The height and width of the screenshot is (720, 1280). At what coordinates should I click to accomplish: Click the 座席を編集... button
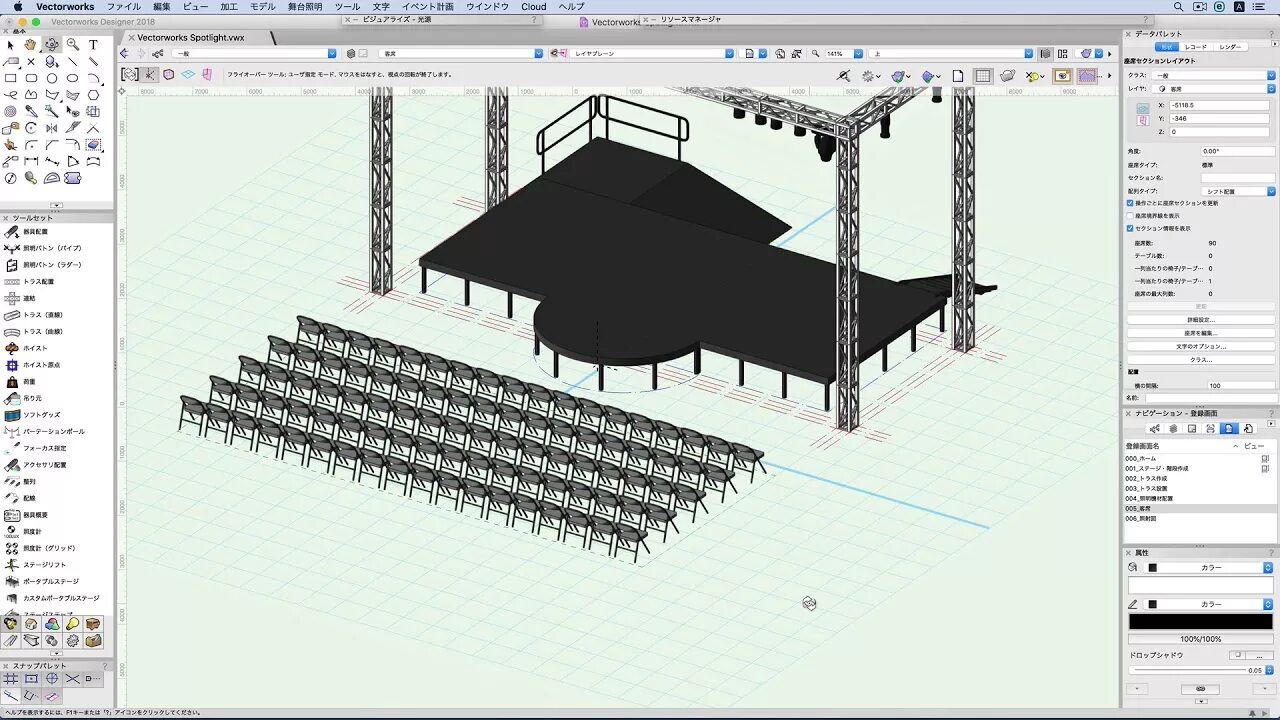click(1201, 333)
